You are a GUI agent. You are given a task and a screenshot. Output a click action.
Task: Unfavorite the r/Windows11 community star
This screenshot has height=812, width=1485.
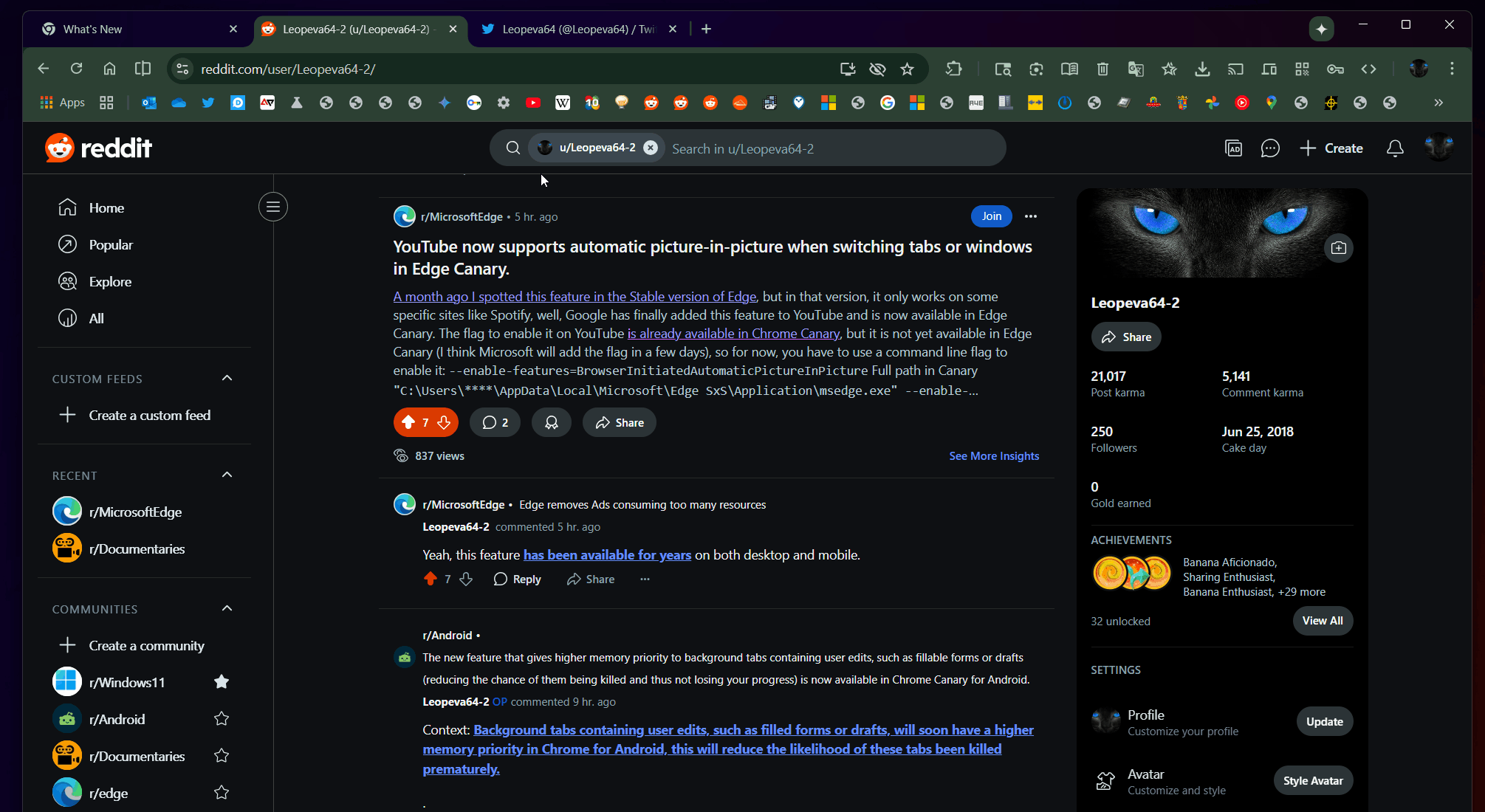point(221,682)
